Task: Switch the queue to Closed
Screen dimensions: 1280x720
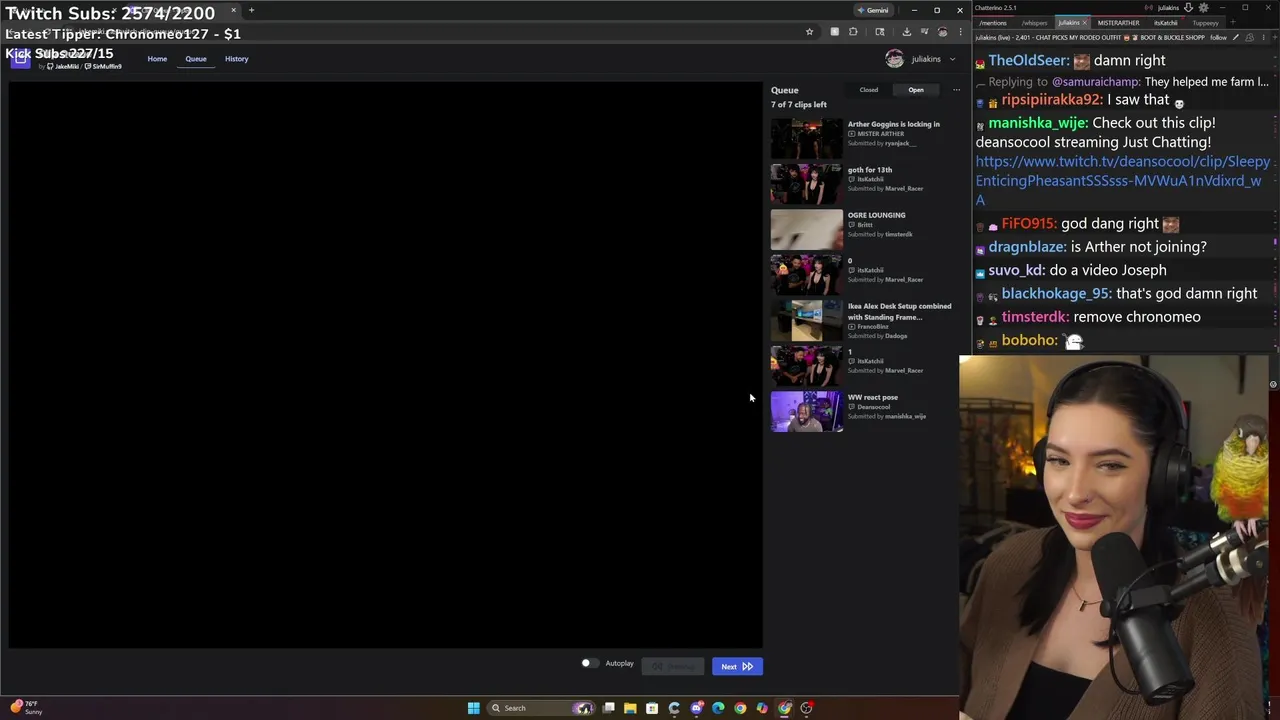Action: pos(869,90)
